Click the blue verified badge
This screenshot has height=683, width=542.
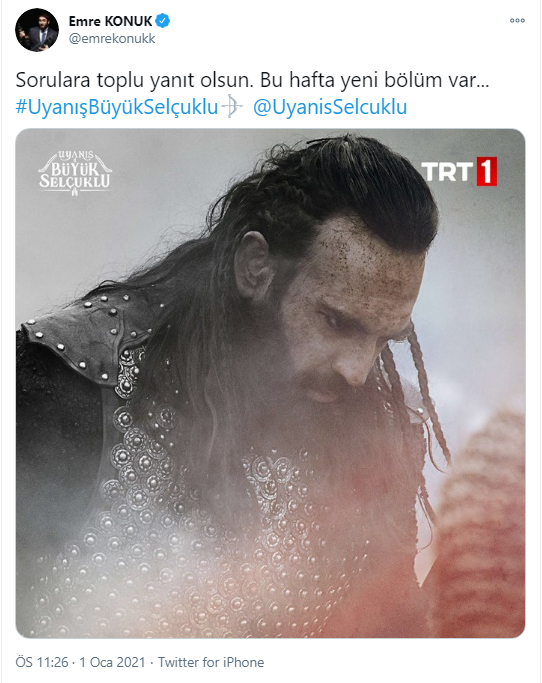tap(163, 20)
